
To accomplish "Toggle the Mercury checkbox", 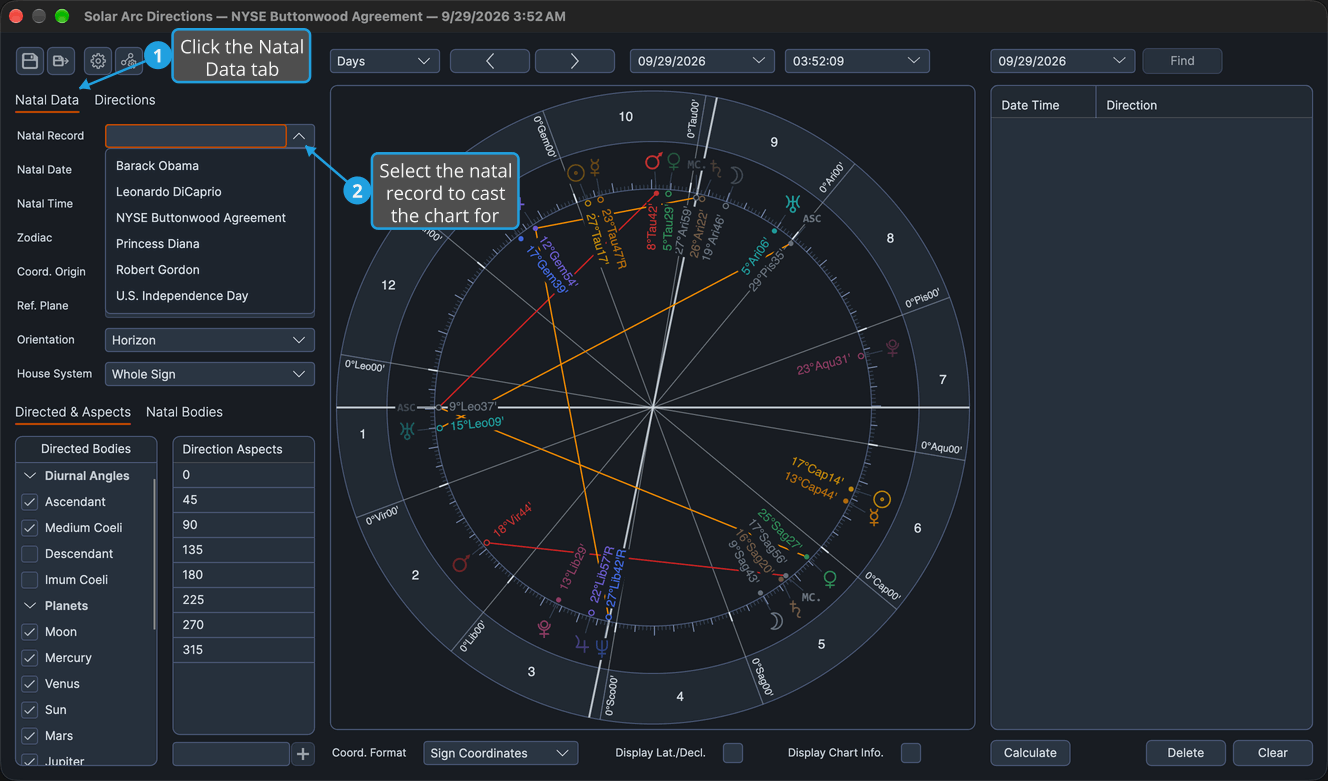I will tap(30, 658).
